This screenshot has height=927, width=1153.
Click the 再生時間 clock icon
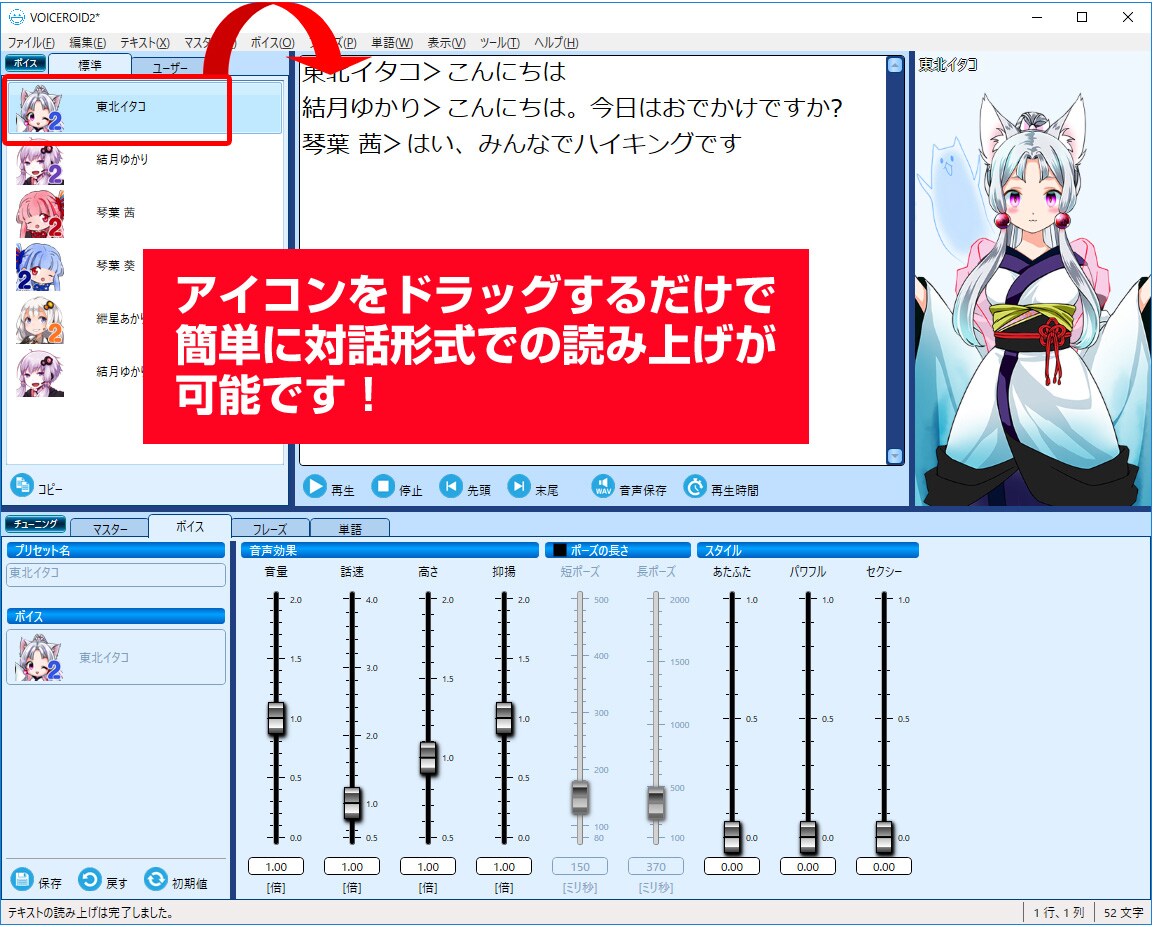click(695, 487)
